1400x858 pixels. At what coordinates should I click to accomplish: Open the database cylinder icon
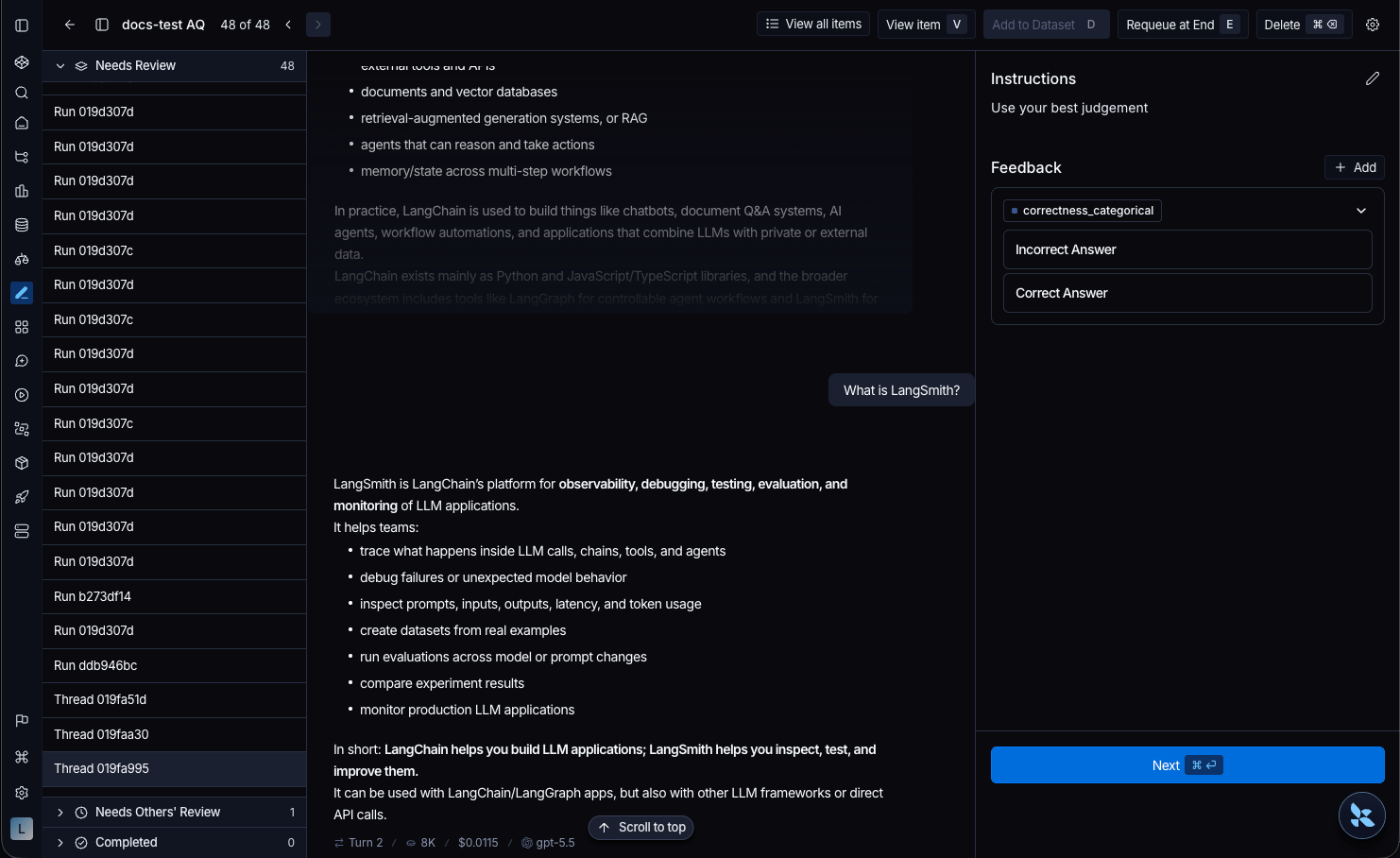coord(22,225)
